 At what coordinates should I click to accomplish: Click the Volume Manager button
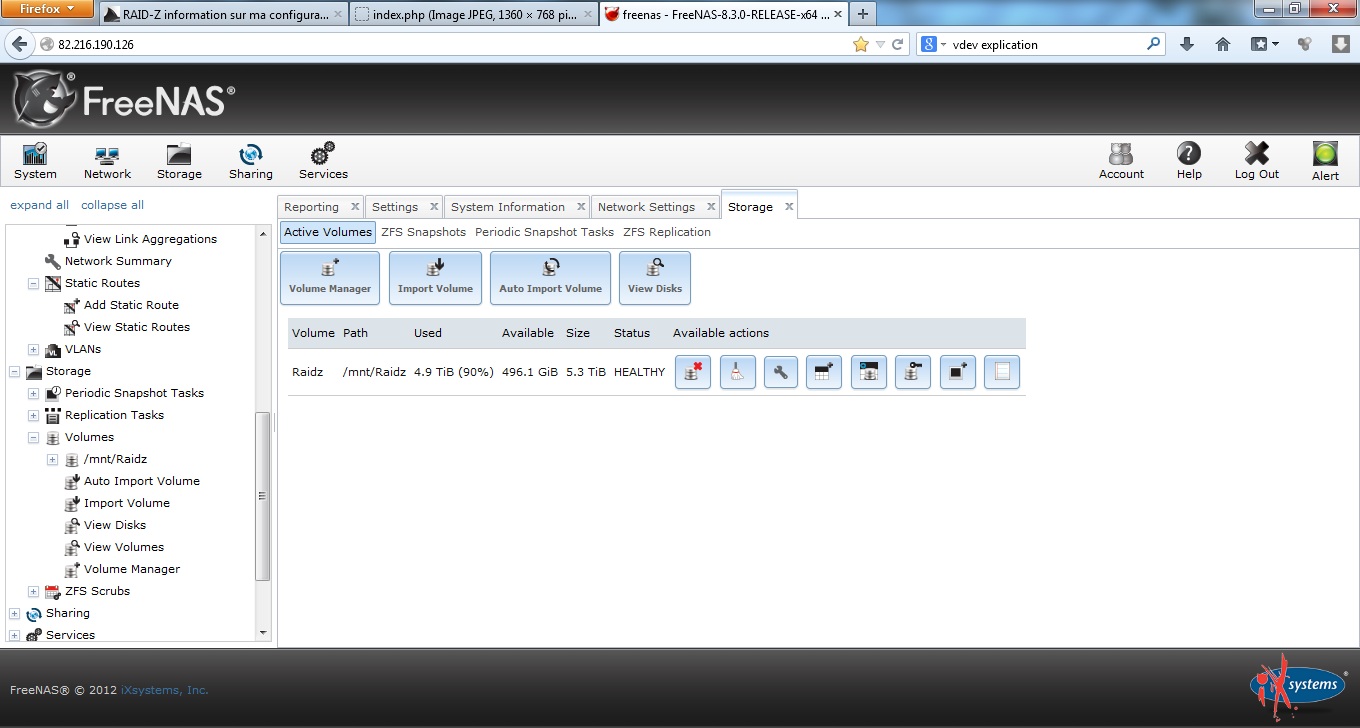330,278
